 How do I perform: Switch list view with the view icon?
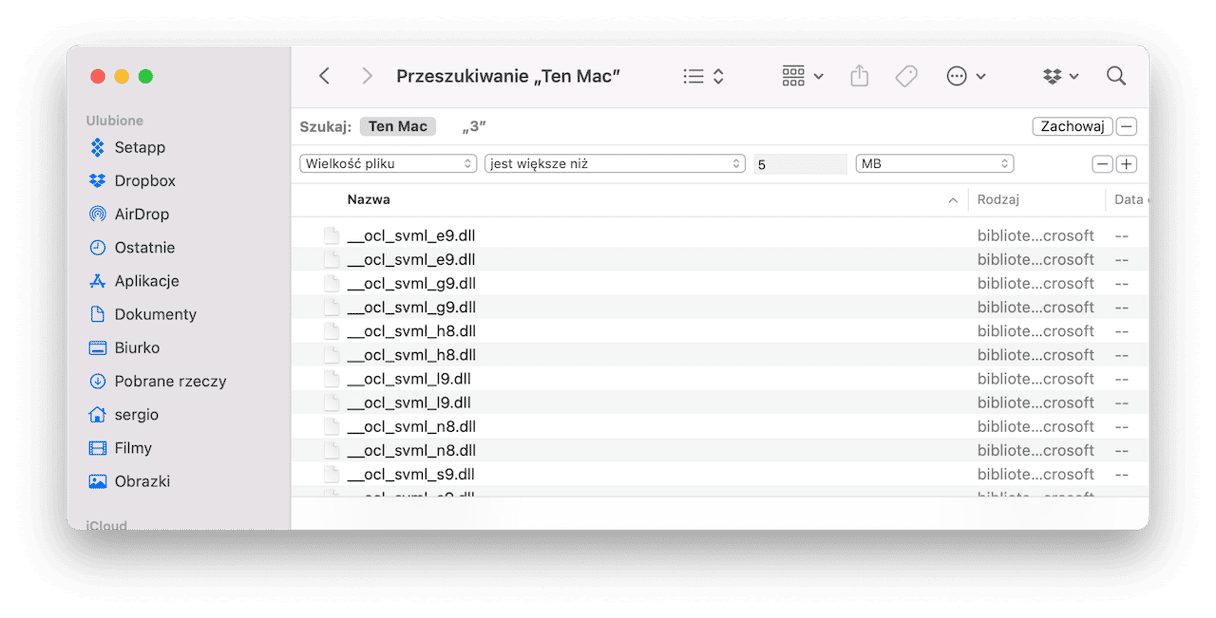pyautogui.click(x=703, y=76)
